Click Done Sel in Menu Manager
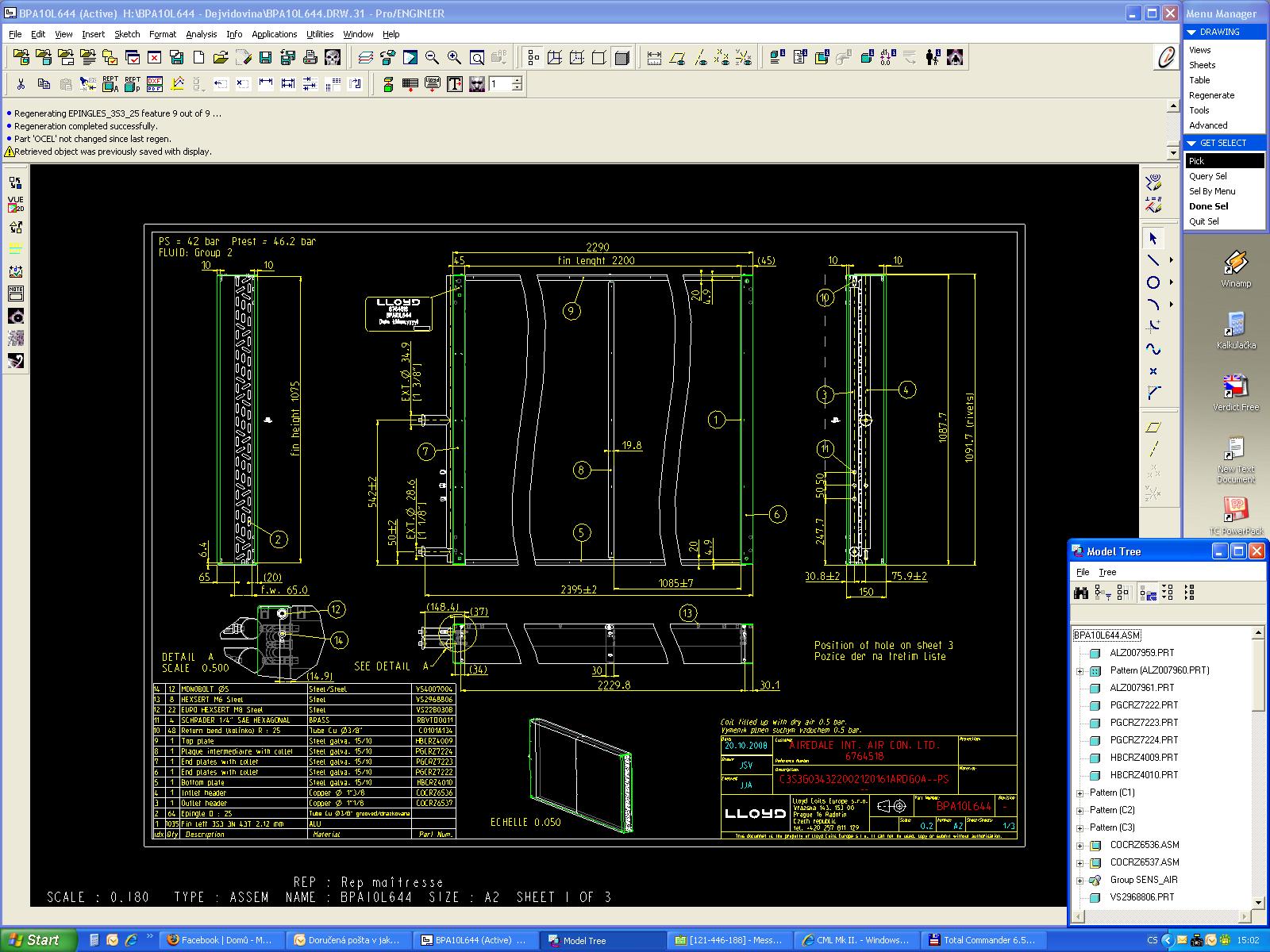This screenshot has height=952, width=1270. [1208, 206]
